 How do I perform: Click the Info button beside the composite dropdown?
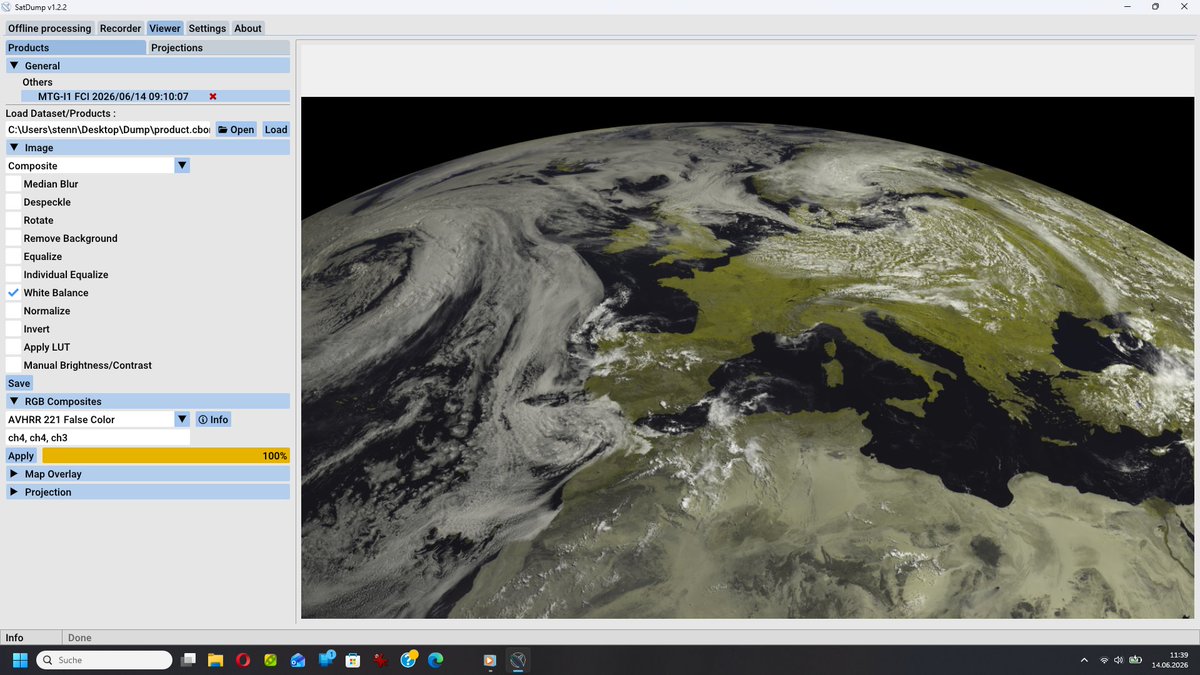[x=213, y=420]
